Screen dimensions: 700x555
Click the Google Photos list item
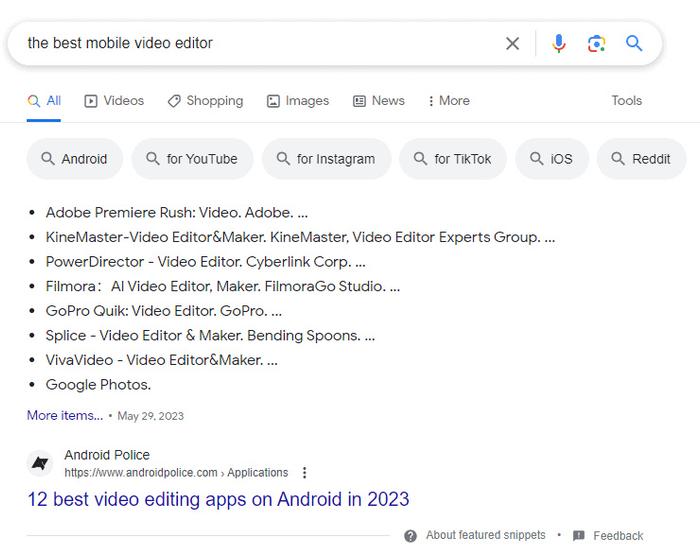pos(98,384)
